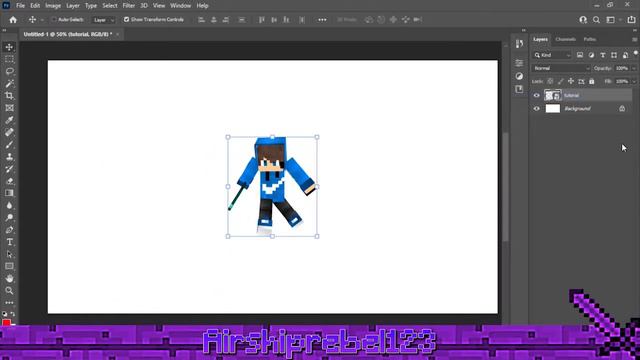Toggle filter for pixel layers
The height and width of the screenshot is (360, 640).
(x=580, y=55)
